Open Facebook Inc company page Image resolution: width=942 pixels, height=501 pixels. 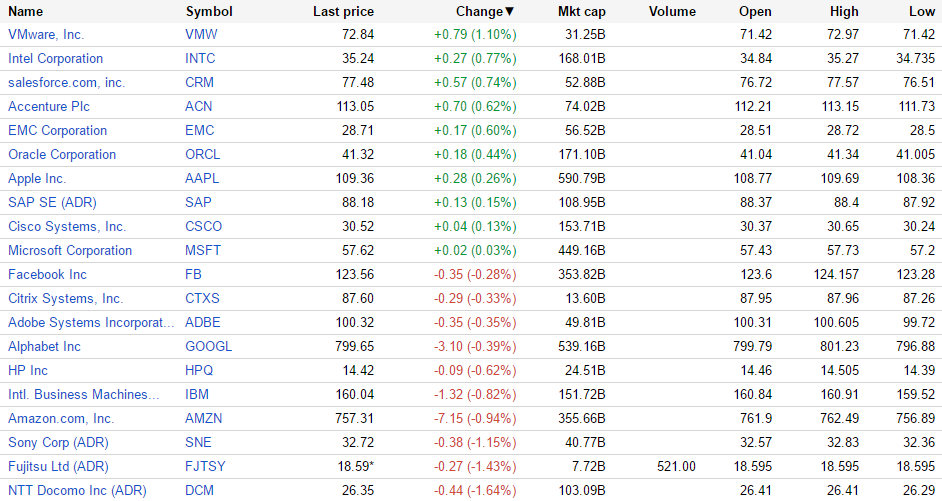[47, 274]
